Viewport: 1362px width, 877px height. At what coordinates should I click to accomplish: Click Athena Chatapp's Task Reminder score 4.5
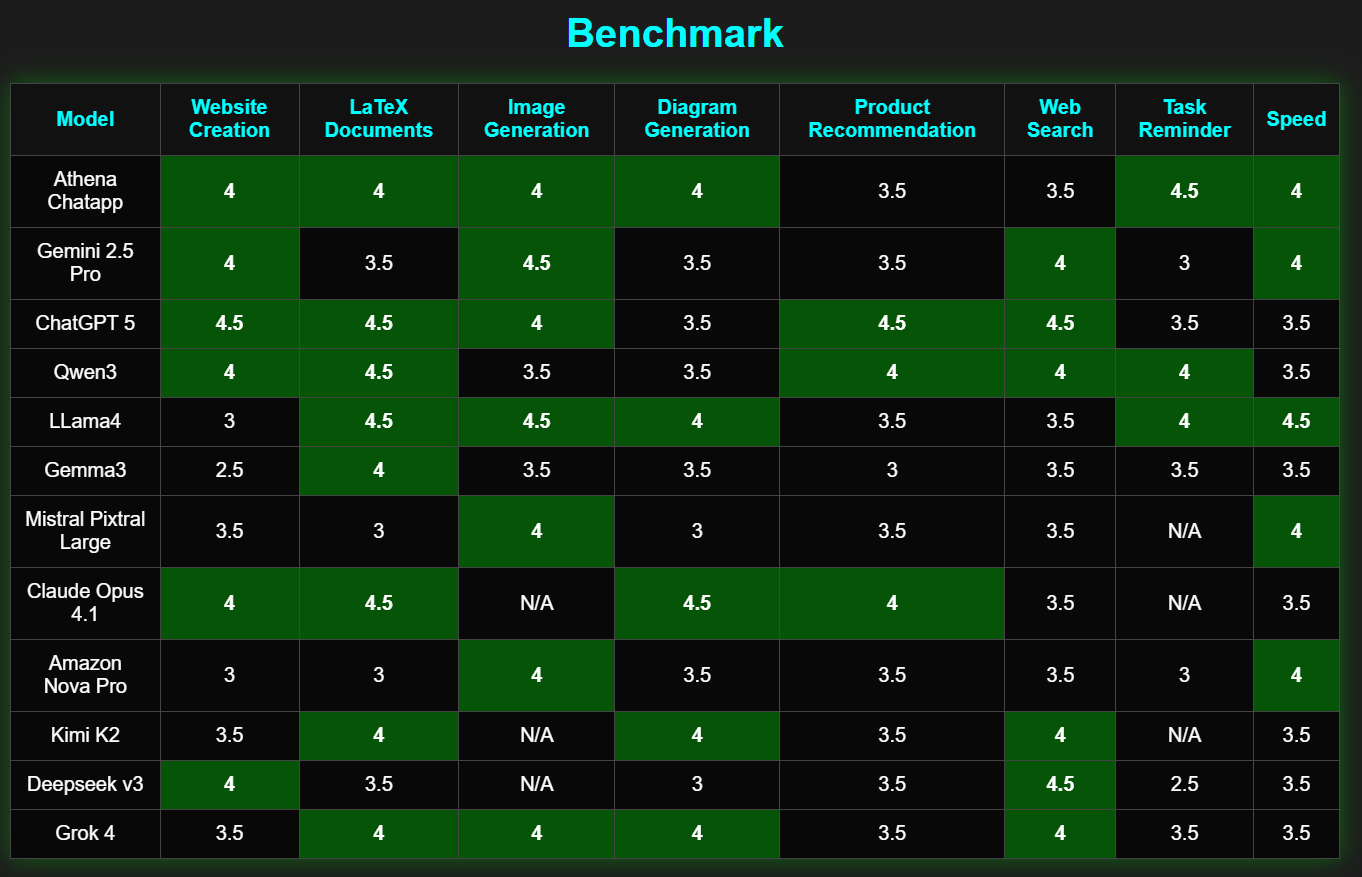pos(1184,191)
